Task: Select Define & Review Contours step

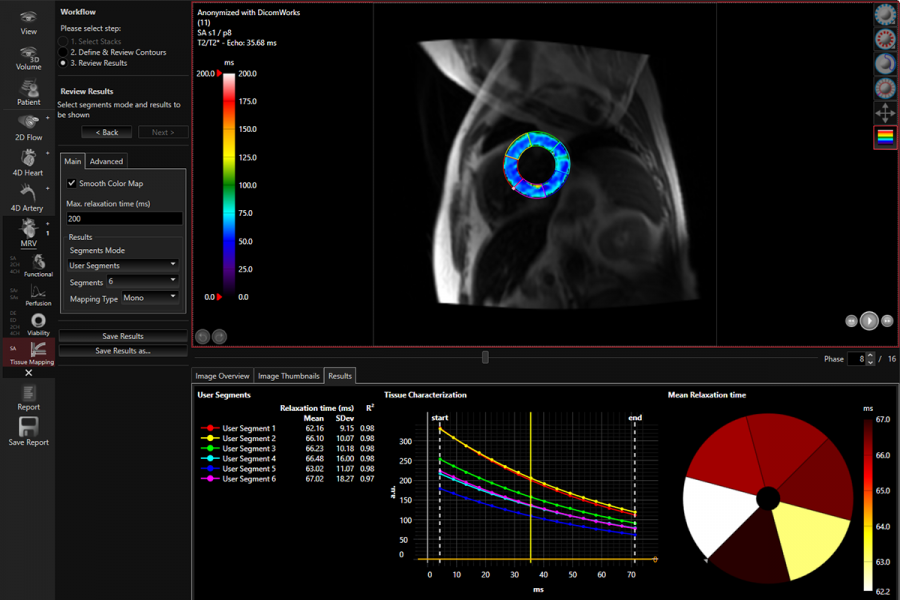Action: pos(64,52)
